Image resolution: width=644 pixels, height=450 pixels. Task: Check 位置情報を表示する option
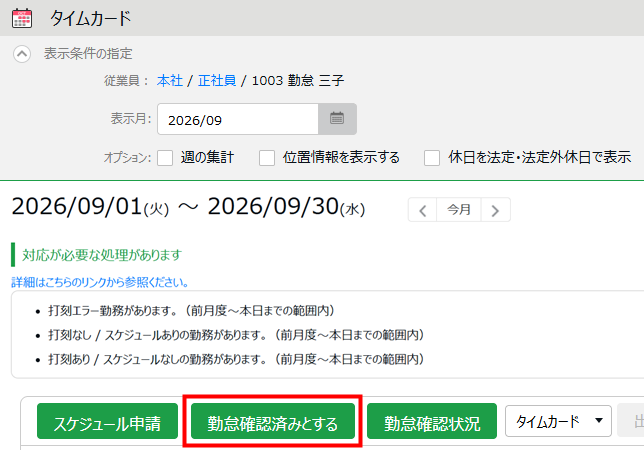(x=267, y=158)
